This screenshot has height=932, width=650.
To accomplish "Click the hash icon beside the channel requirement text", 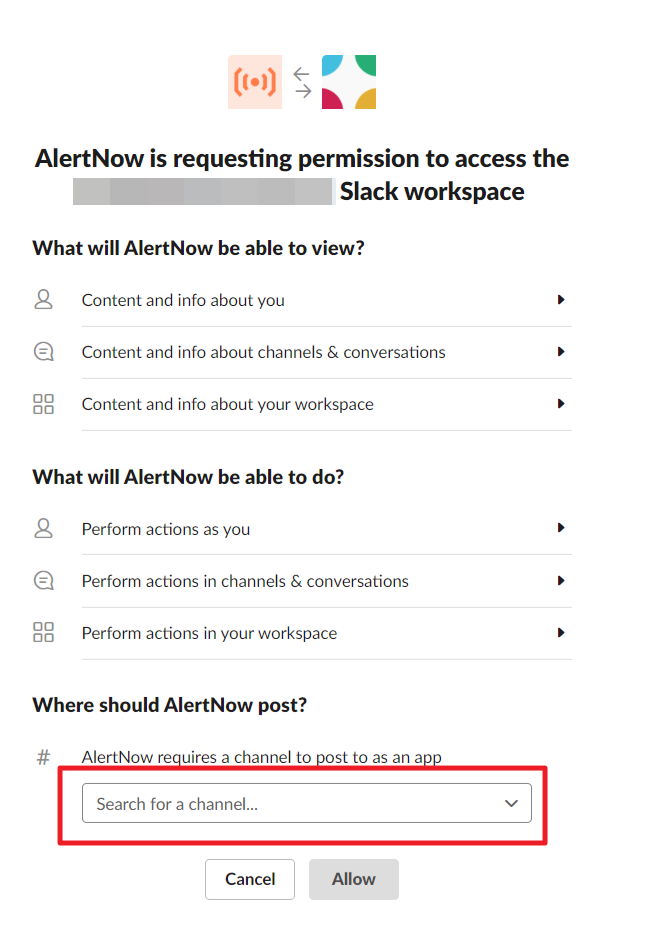I will point(43,757).
